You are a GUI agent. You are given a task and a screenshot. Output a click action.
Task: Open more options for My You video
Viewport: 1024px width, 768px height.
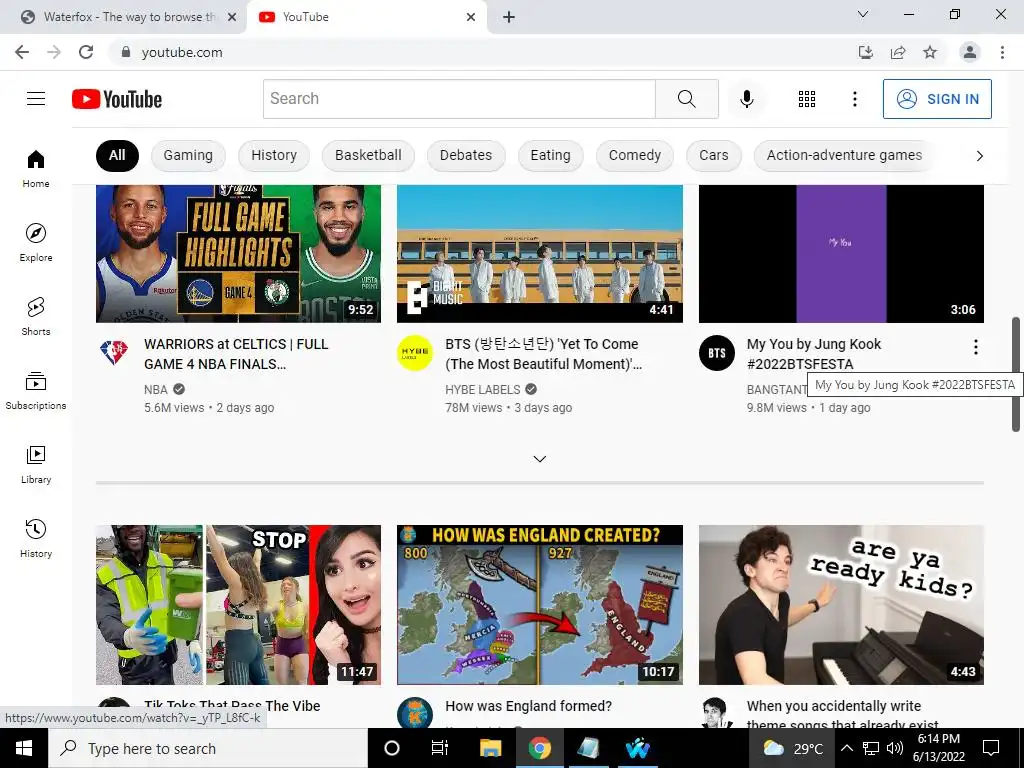pos(976,347)
